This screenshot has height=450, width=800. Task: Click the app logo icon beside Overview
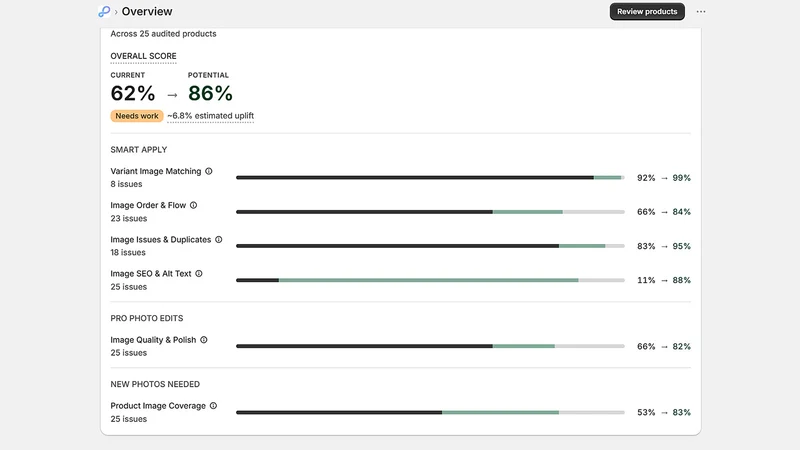click(x=104, y=11)
